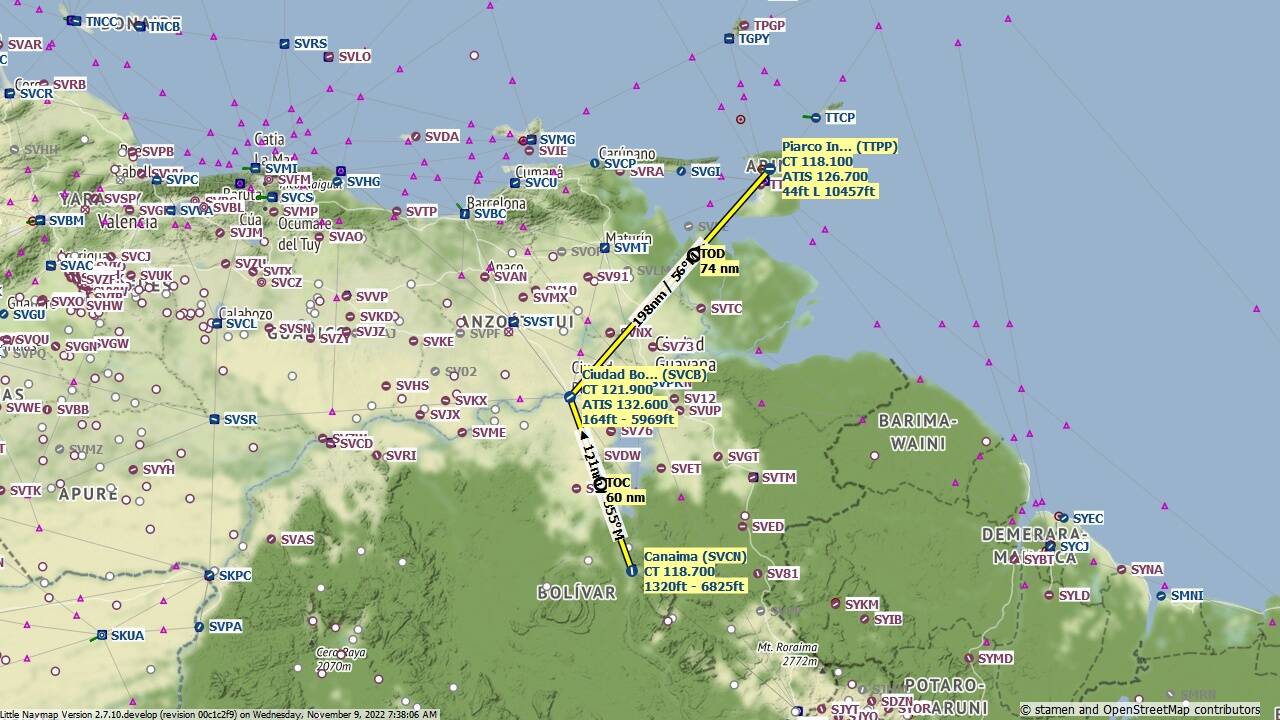Click the SVGI airport icon
This screenshot has height=720, width=1280.
[x=681, y=171]
